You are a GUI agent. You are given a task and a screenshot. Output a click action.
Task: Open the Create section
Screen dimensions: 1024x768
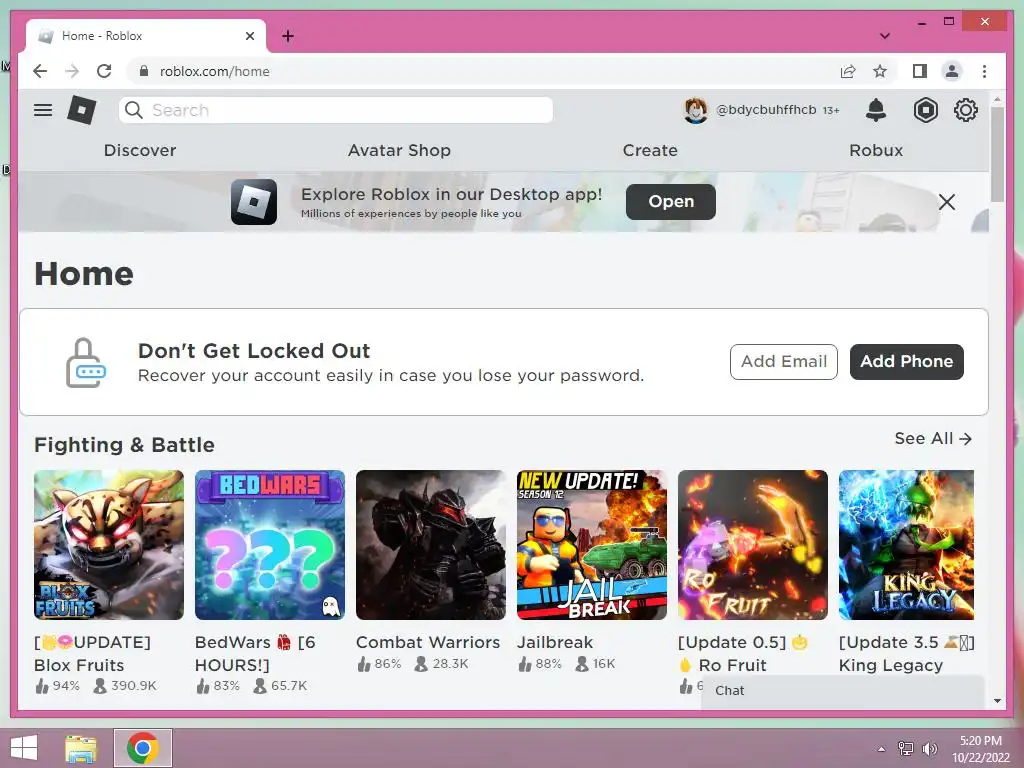(650, 150)
